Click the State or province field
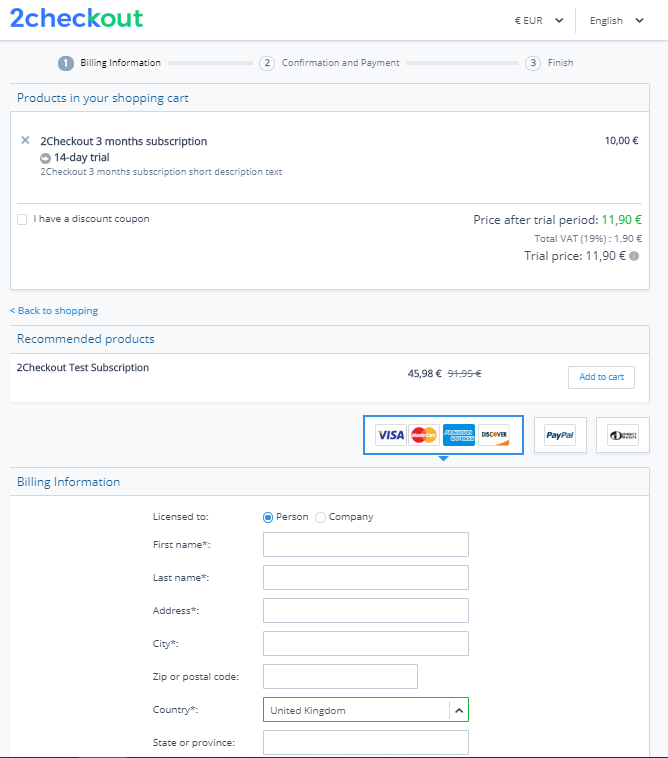Image resolution: width=668 pixels, height=758 pixels. pos(366,743)
